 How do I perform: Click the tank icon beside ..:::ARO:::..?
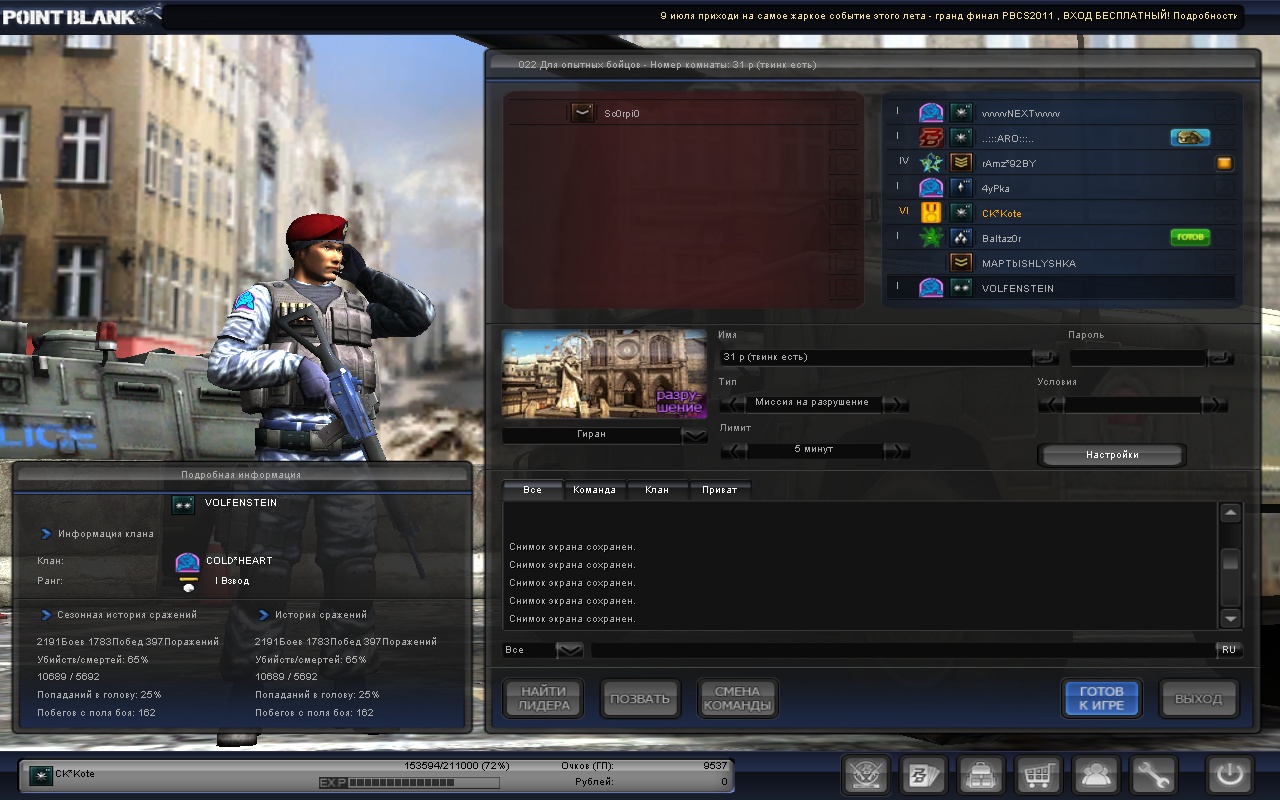pyautogui.click(x=1190, y=138)
